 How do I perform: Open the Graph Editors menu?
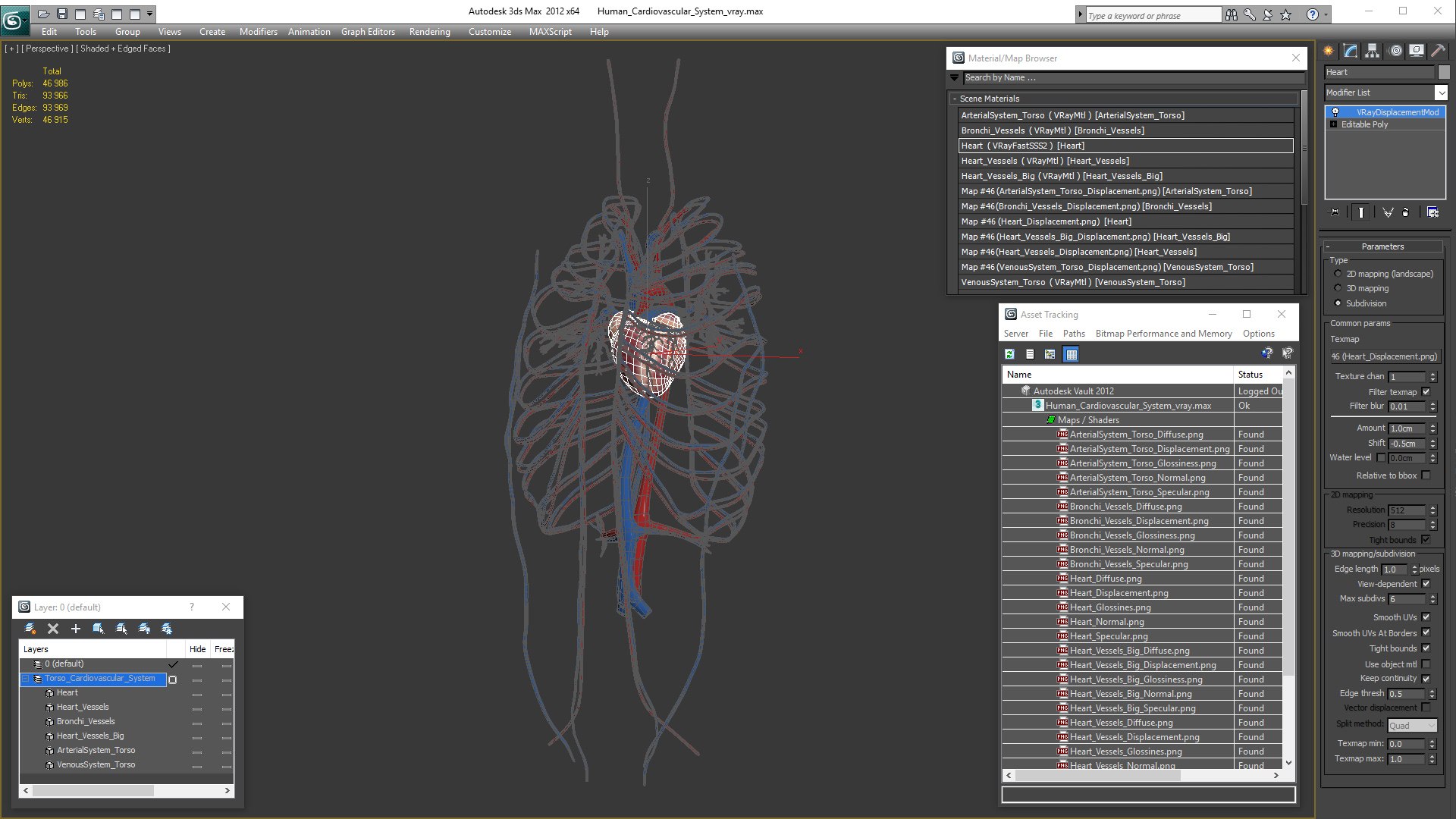tap(368, 32)
